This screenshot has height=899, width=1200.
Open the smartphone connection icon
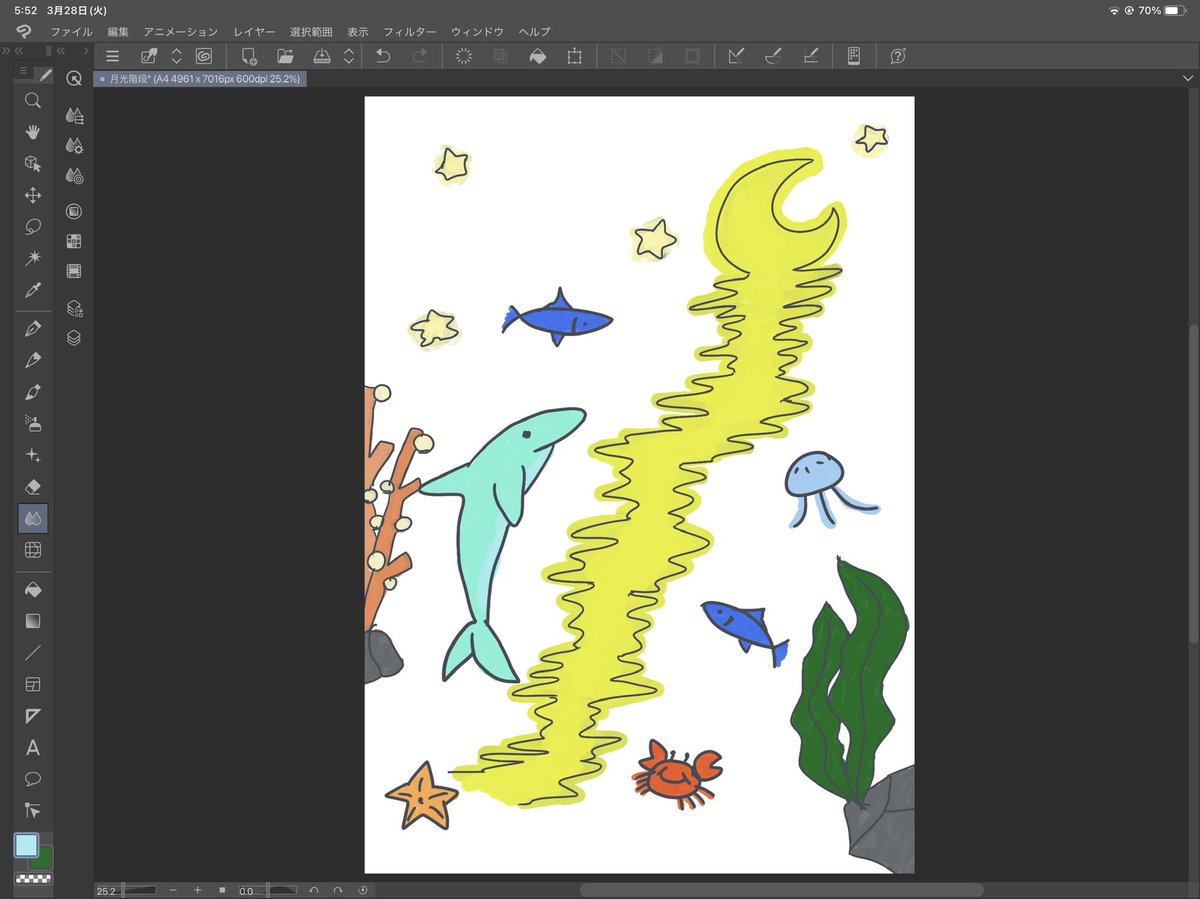(854, 56)
